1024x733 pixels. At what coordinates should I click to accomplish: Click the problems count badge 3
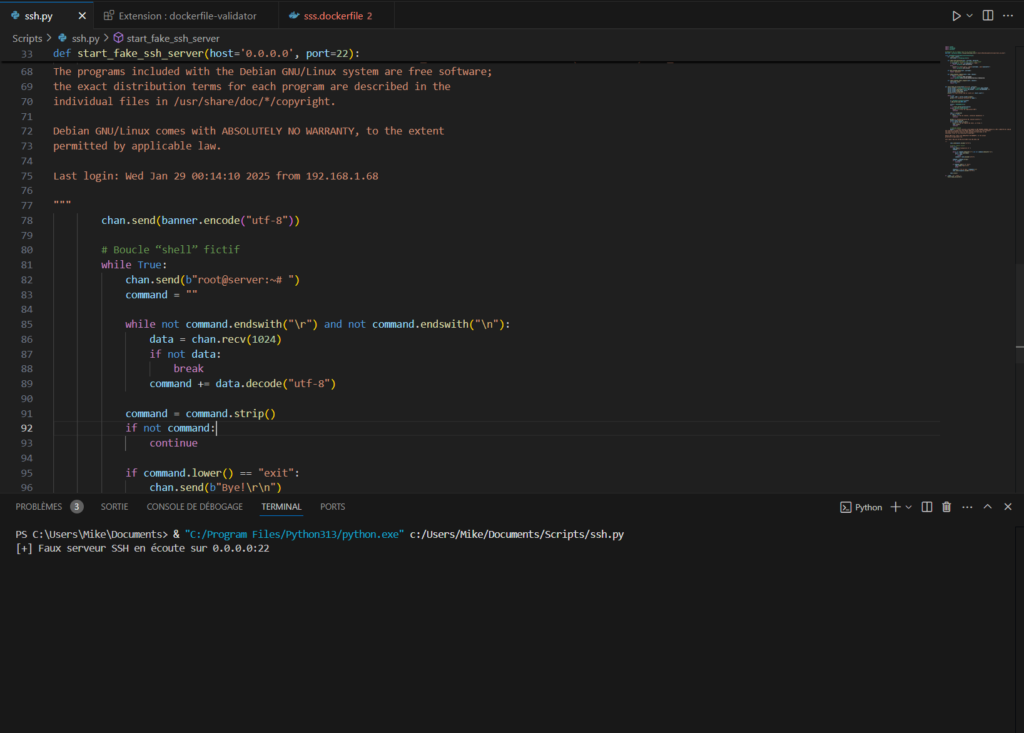click(x=76, y=507)
